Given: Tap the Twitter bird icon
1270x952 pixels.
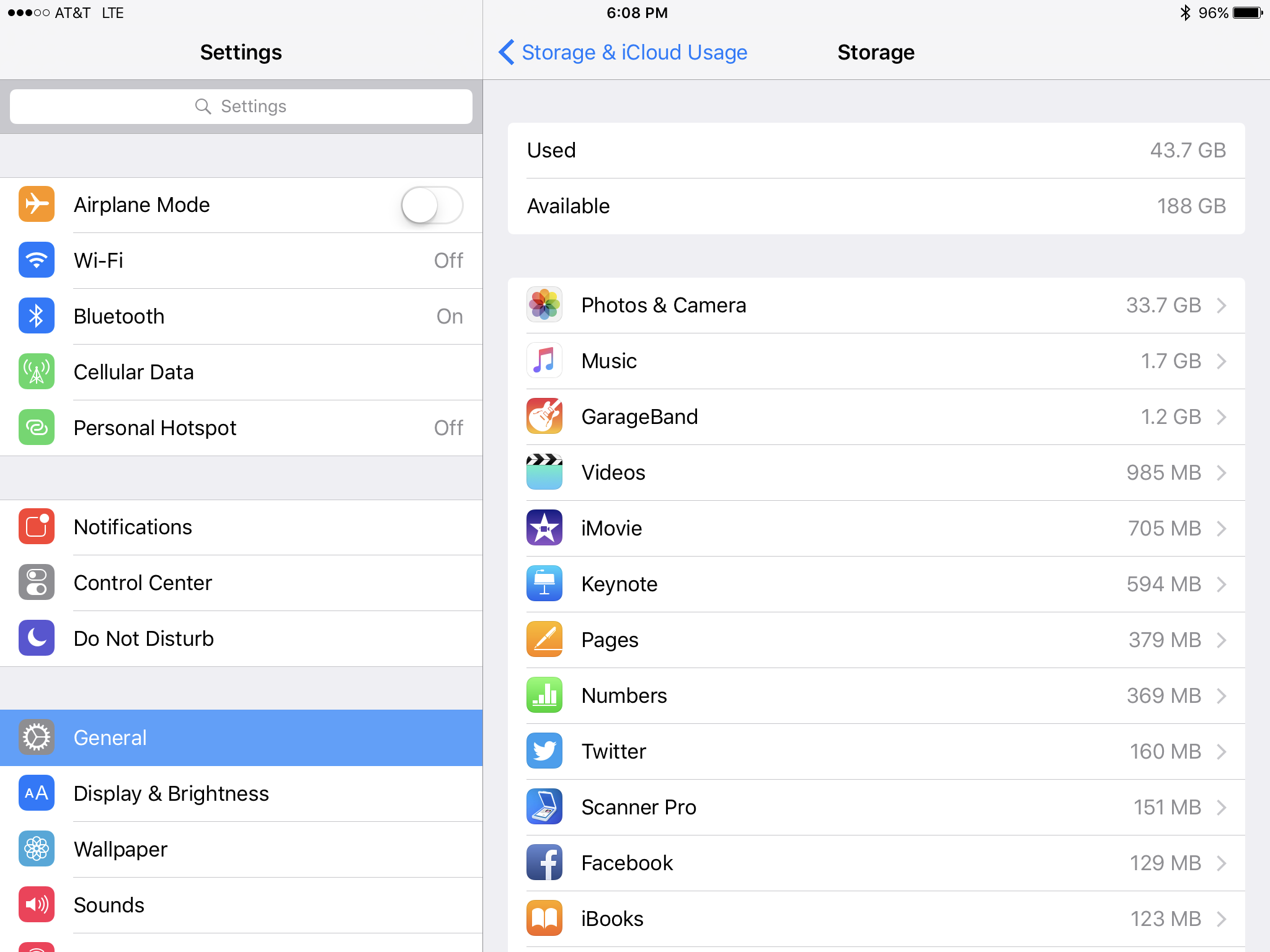Looking at the screenshot, I should tap(544, 751).
